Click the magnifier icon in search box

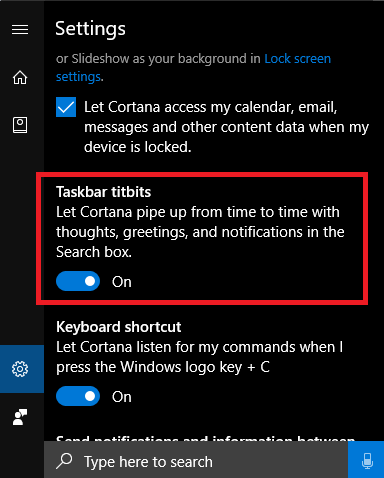tap(64, 461)
